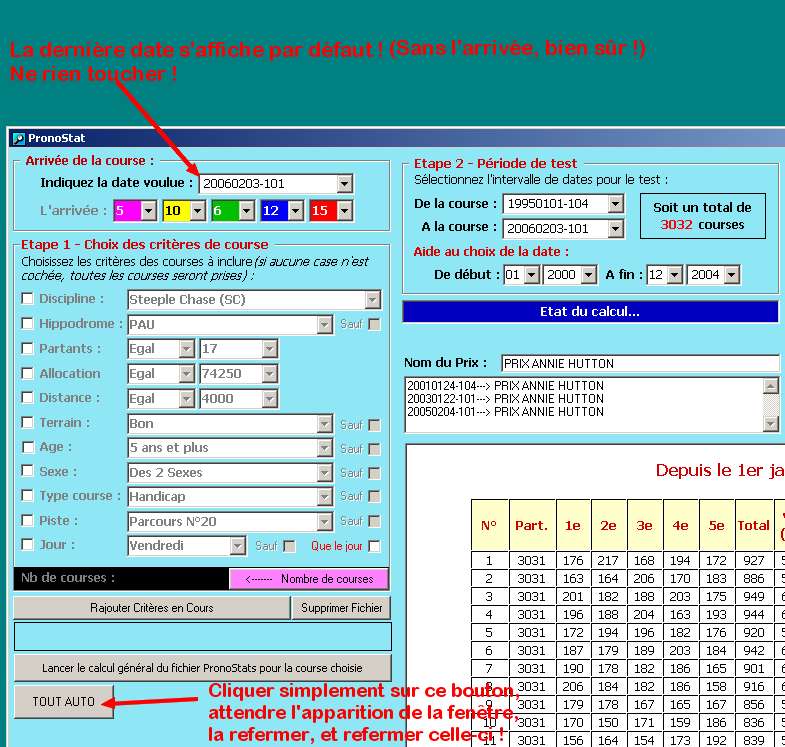The image size is (785, 747).
Task: Click the empty text box above Lancer button
Action: click(x=203, y=636)
